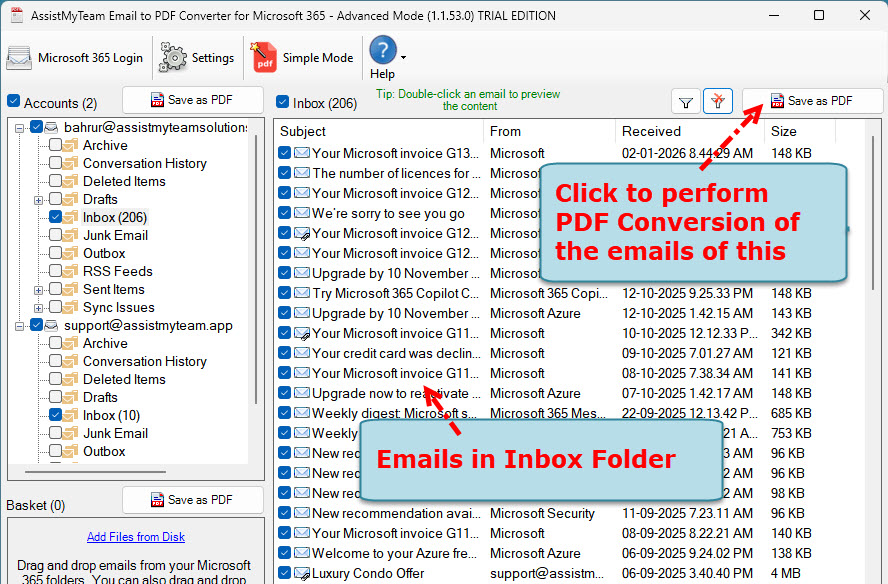Uncheck the Luxury Condo Offer email
This screenshot has width=888, height=584.
click(283, 573)
